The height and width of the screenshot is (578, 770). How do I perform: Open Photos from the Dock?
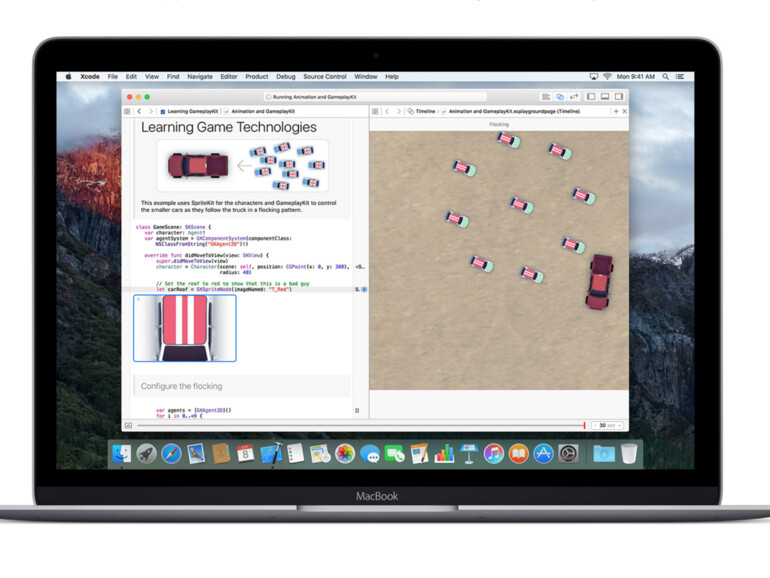345,453
